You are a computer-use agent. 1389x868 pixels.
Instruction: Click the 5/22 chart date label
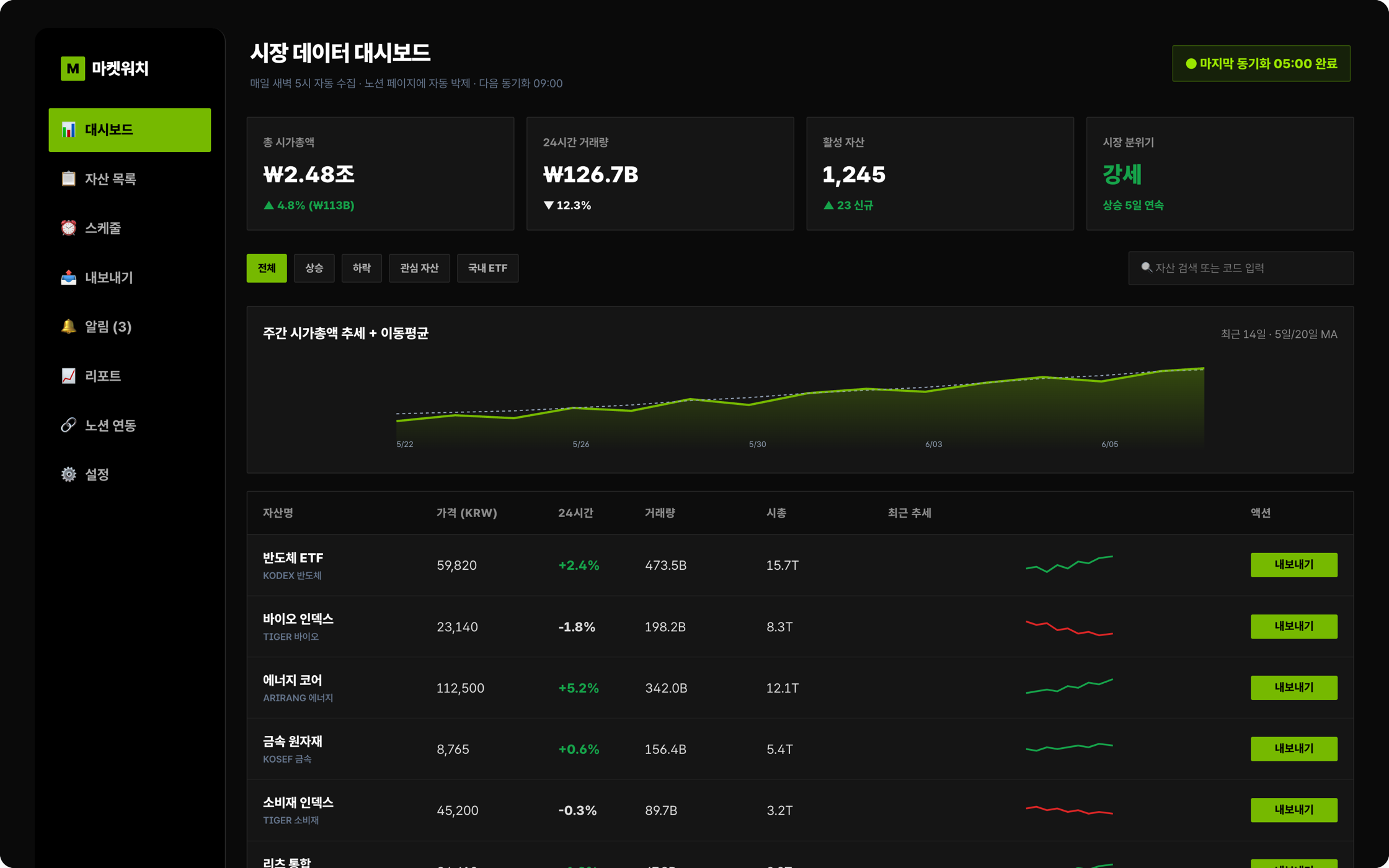coord(404,444)
